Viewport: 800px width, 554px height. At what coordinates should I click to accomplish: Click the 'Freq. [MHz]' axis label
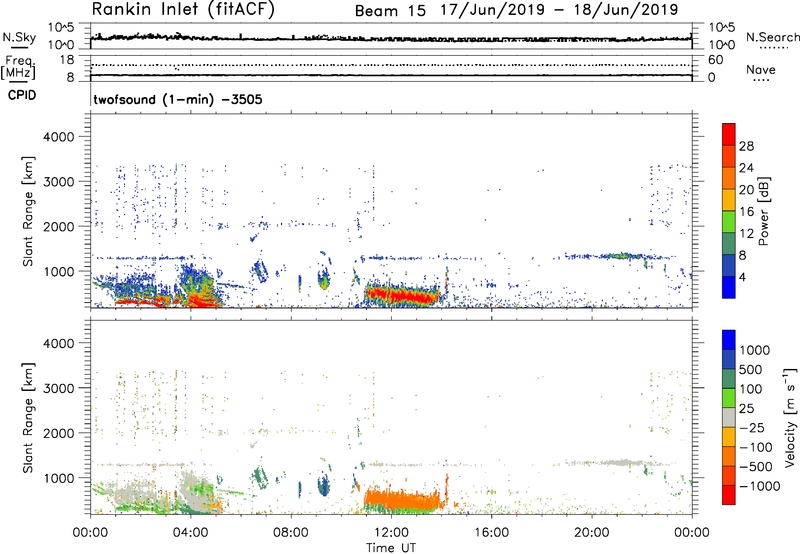[x=18, y=68]
